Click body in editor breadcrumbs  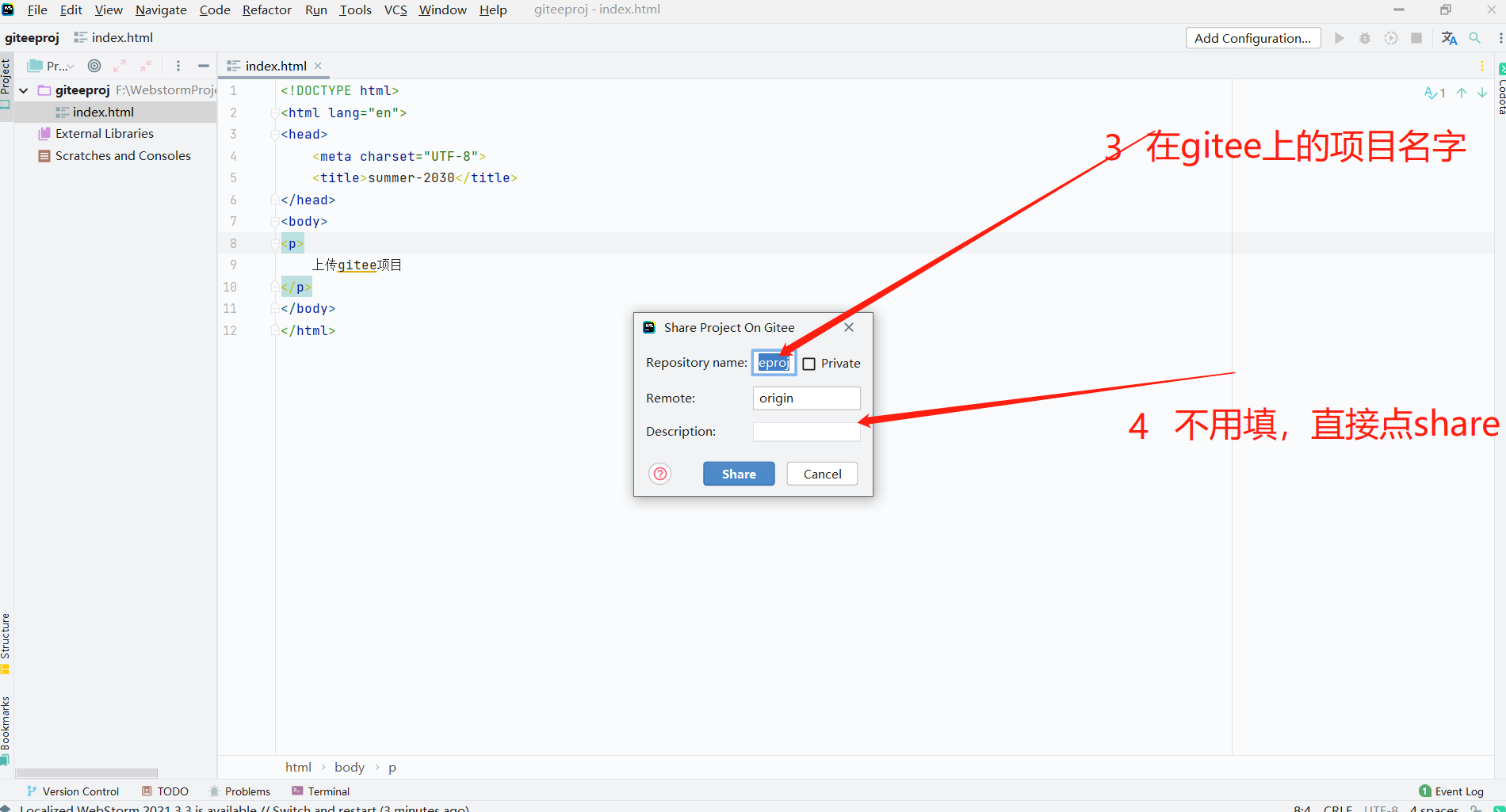(x=350, y=767)
